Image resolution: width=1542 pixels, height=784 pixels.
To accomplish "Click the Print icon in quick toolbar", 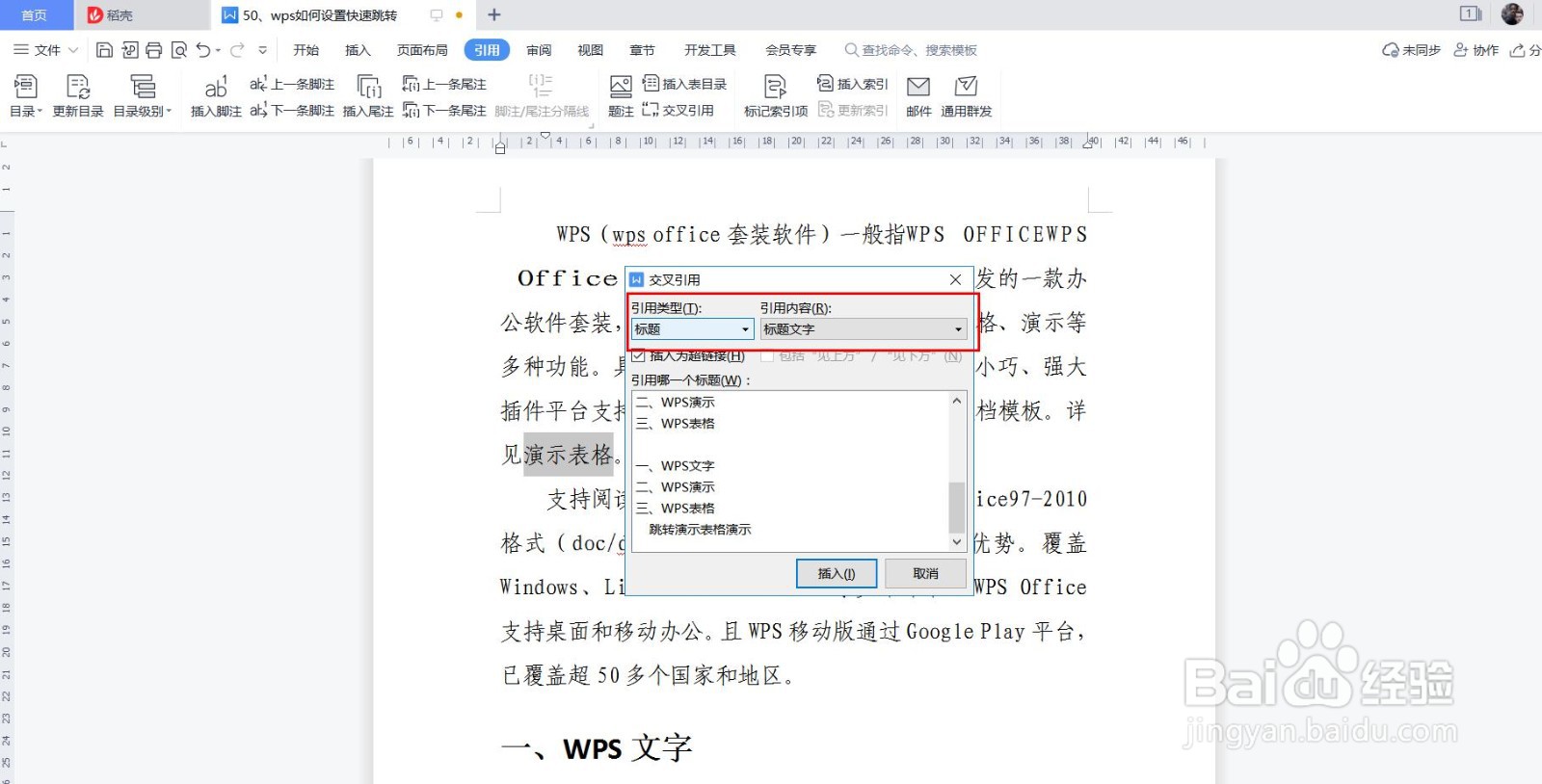I will coord(154,50).
